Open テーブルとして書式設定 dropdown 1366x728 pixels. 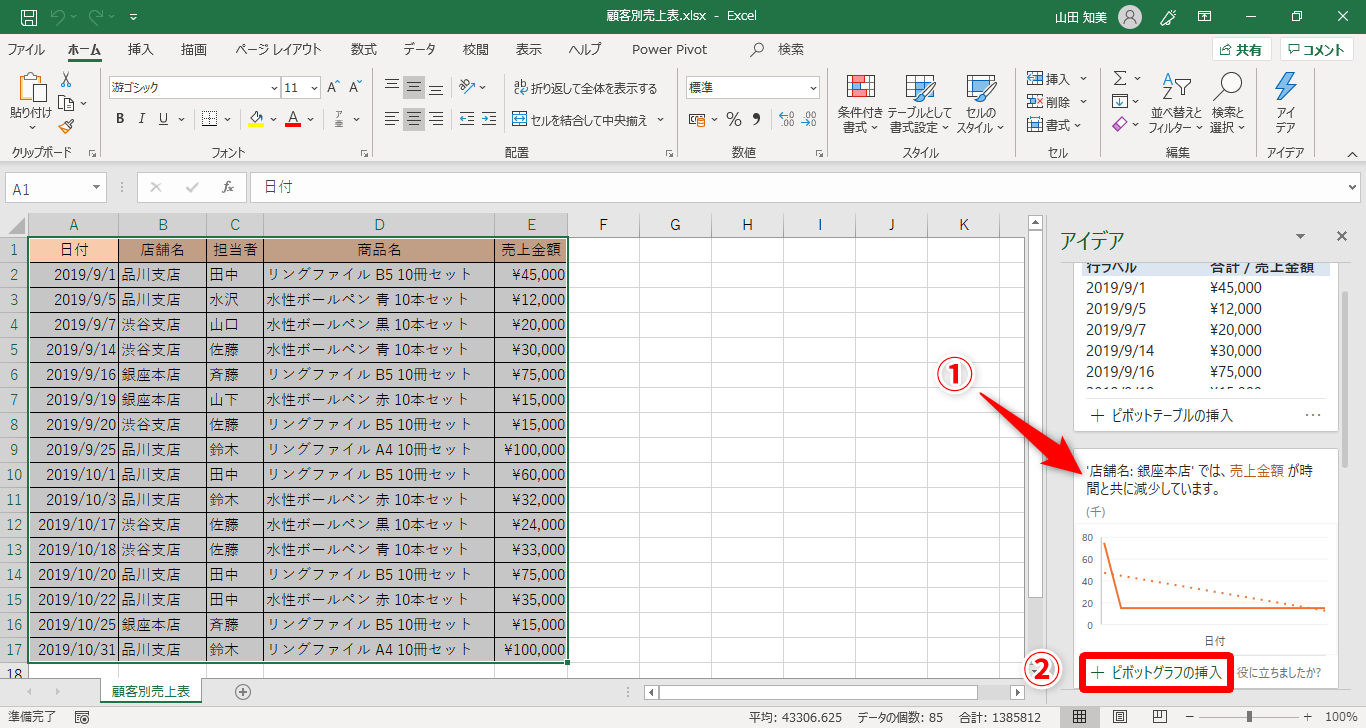click(920, 103)
